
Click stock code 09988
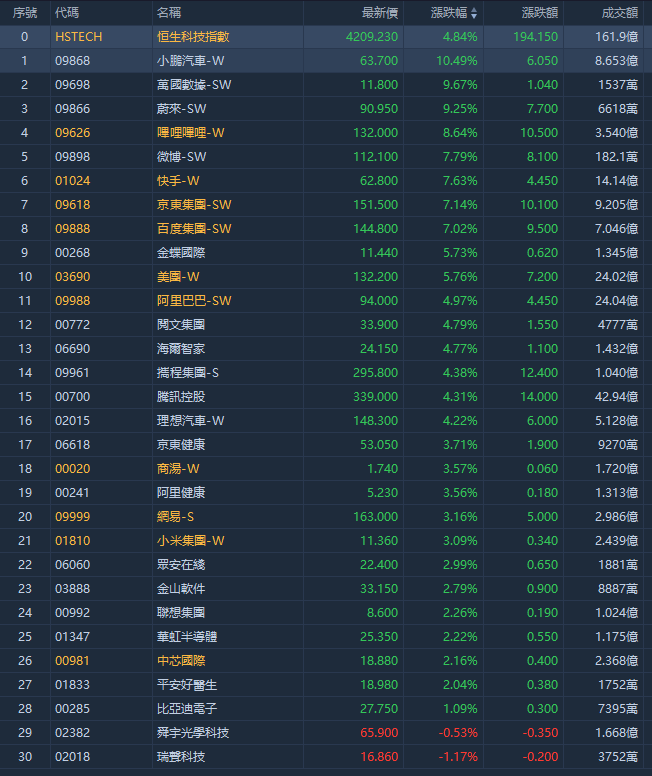coord(73,301)
